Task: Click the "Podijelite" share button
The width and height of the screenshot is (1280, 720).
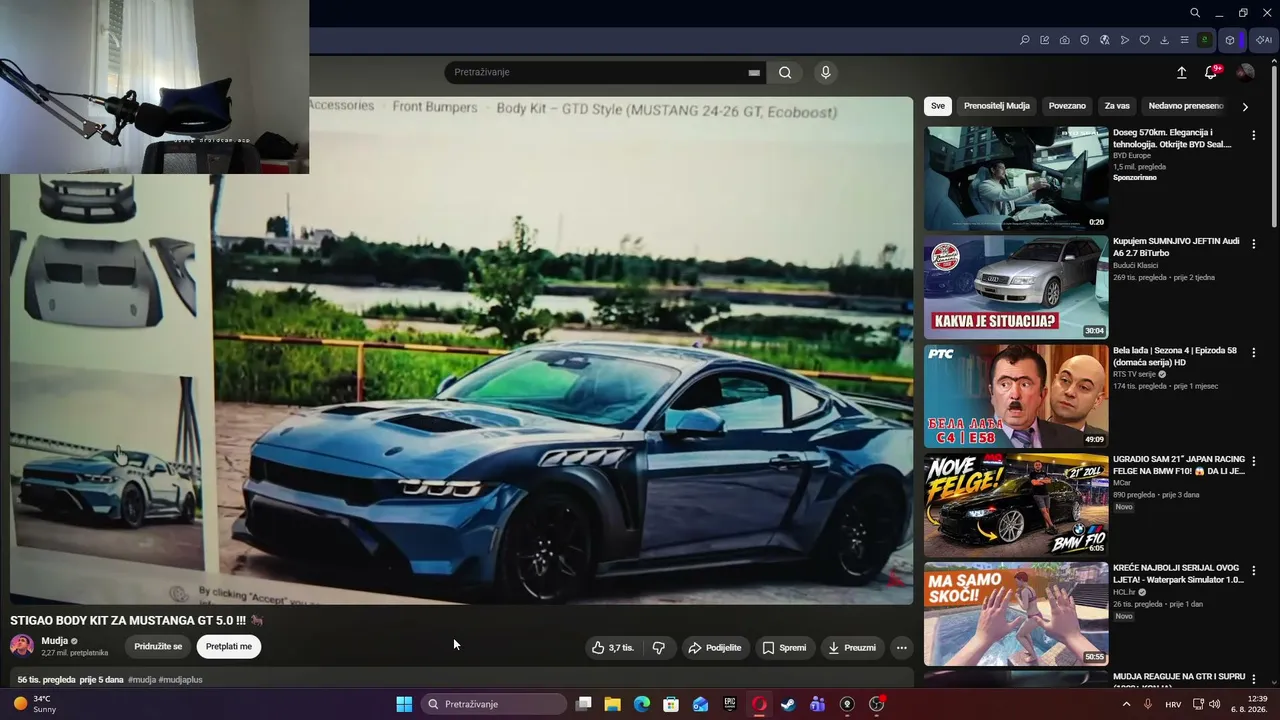Action: tap(716, 648)
